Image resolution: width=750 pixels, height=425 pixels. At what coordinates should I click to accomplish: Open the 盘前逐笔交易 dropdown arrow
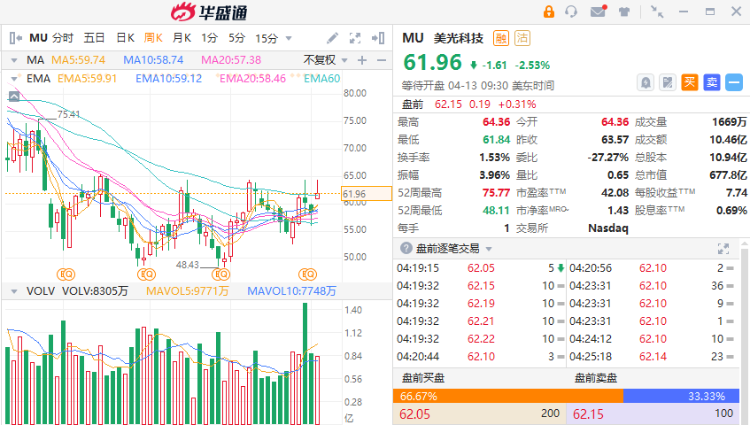point(488,249)
